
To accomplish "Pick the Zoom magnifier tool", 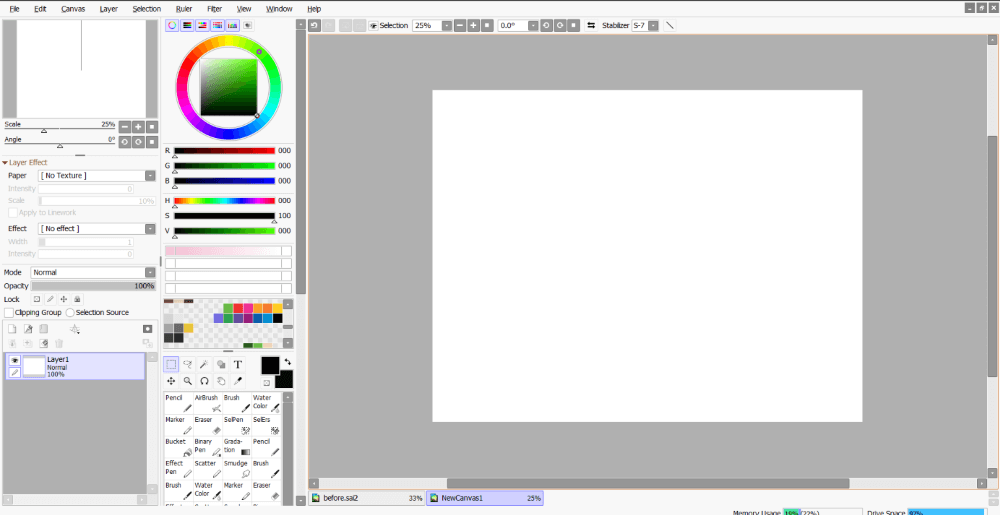I will (x=188, y=381).
